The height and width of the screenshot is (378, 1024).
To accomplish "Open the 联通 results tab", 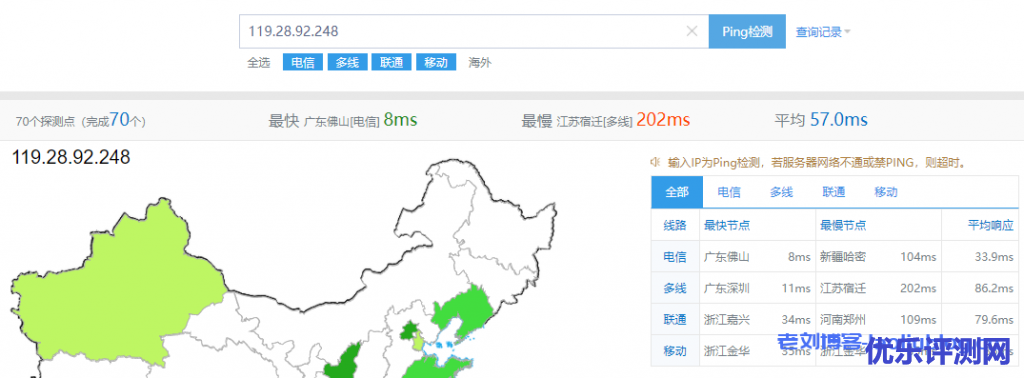I will coord(834,192).
